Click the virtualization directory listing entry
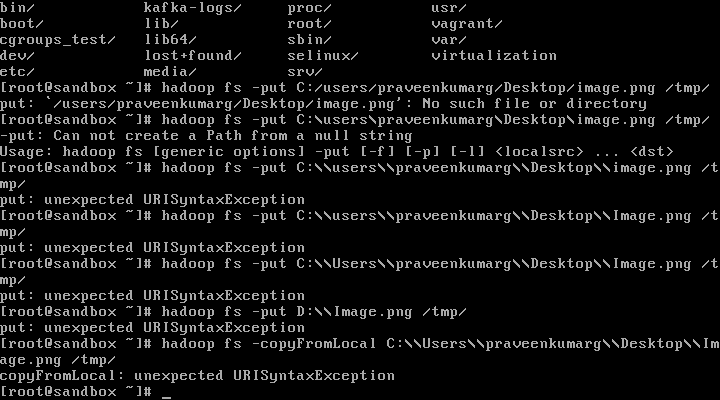The image size is (720, 400). click(494, 56)
